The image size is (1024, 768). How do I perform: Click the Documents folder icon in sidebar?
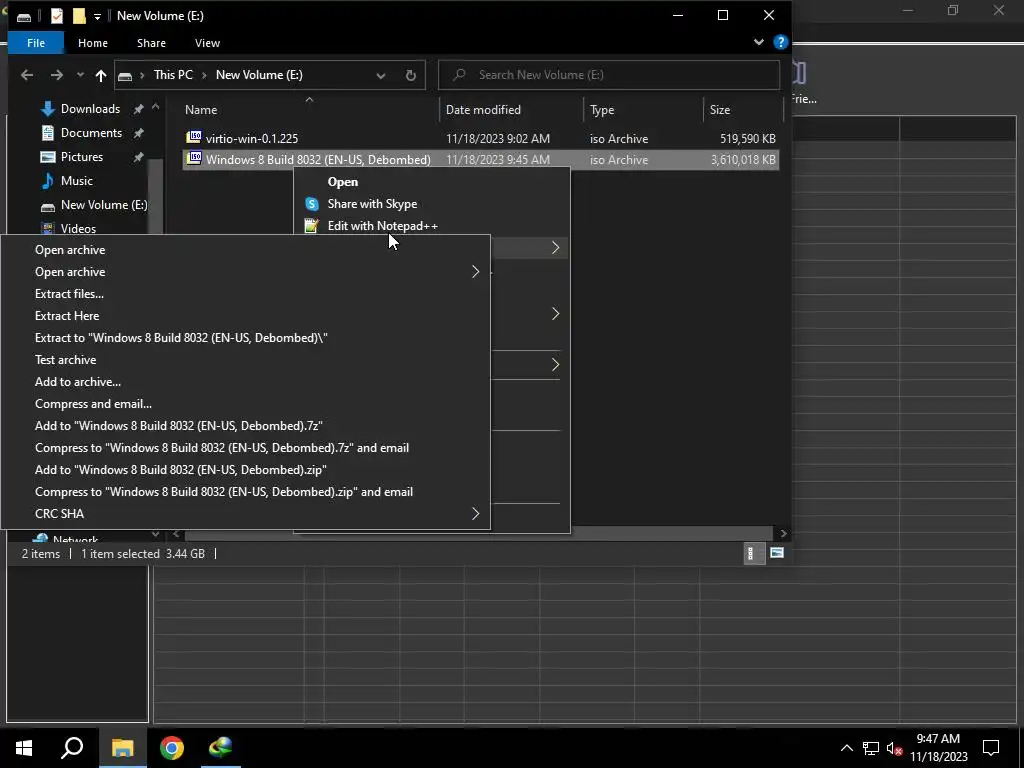(x=48, y=133)
